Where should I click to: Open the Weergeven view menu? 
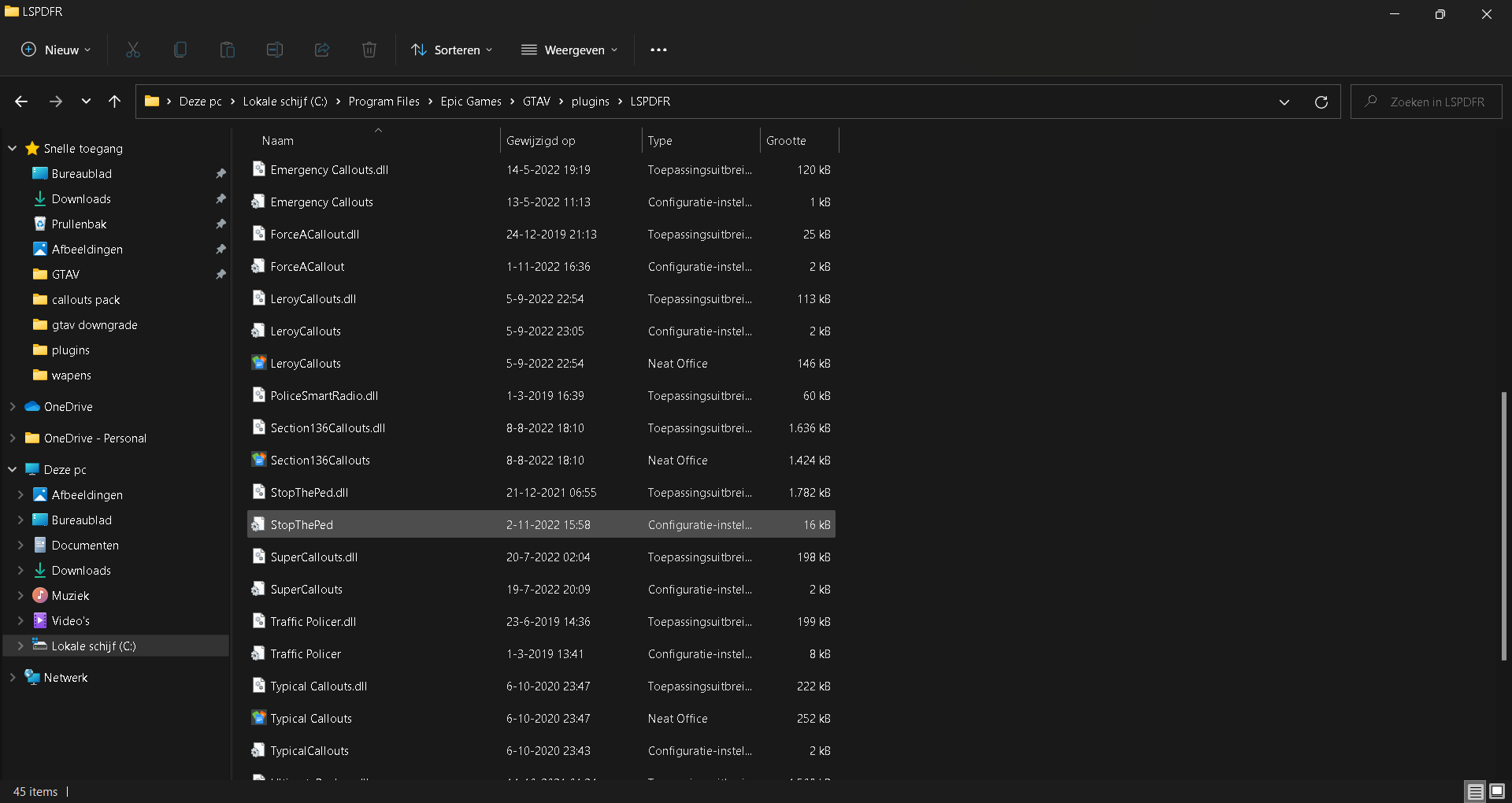pos(569,50)
